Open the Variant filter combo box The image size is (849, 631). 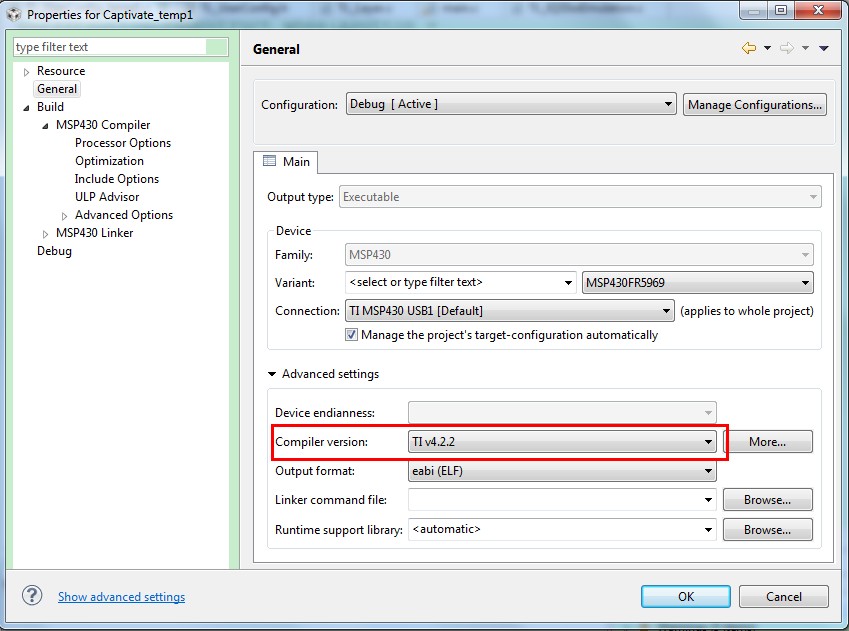460,282
